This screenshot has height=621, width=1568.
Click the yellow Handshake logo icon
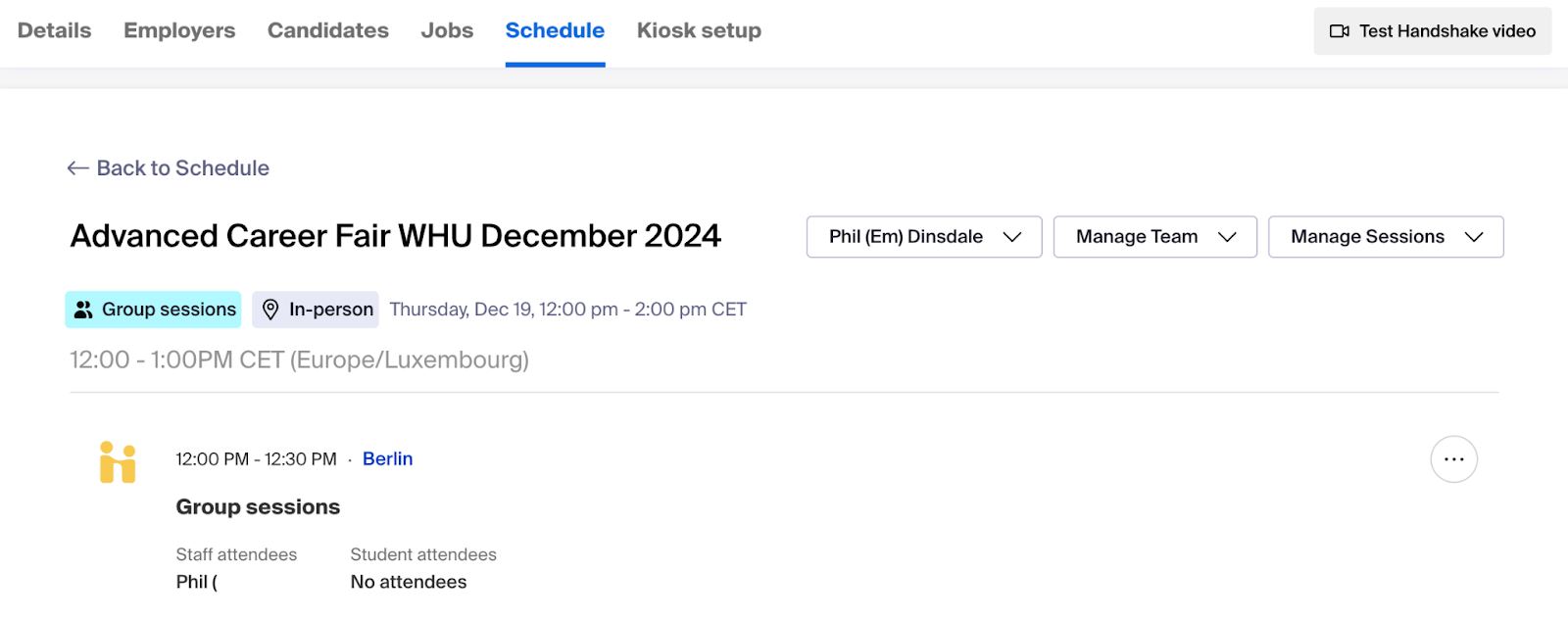tap(118, 462)
